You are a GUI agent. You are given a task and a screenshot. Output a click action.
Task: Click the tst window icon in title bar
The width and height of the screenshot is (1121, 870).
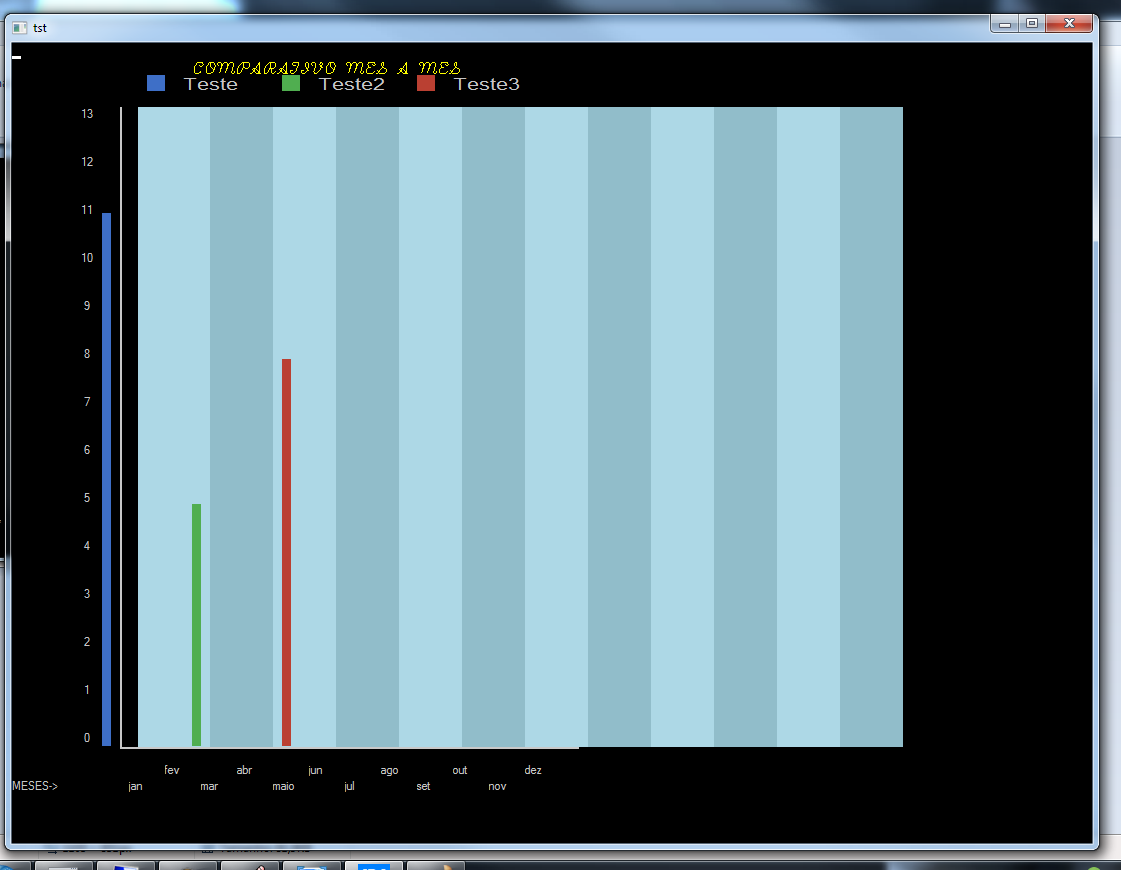pos(20,28)
